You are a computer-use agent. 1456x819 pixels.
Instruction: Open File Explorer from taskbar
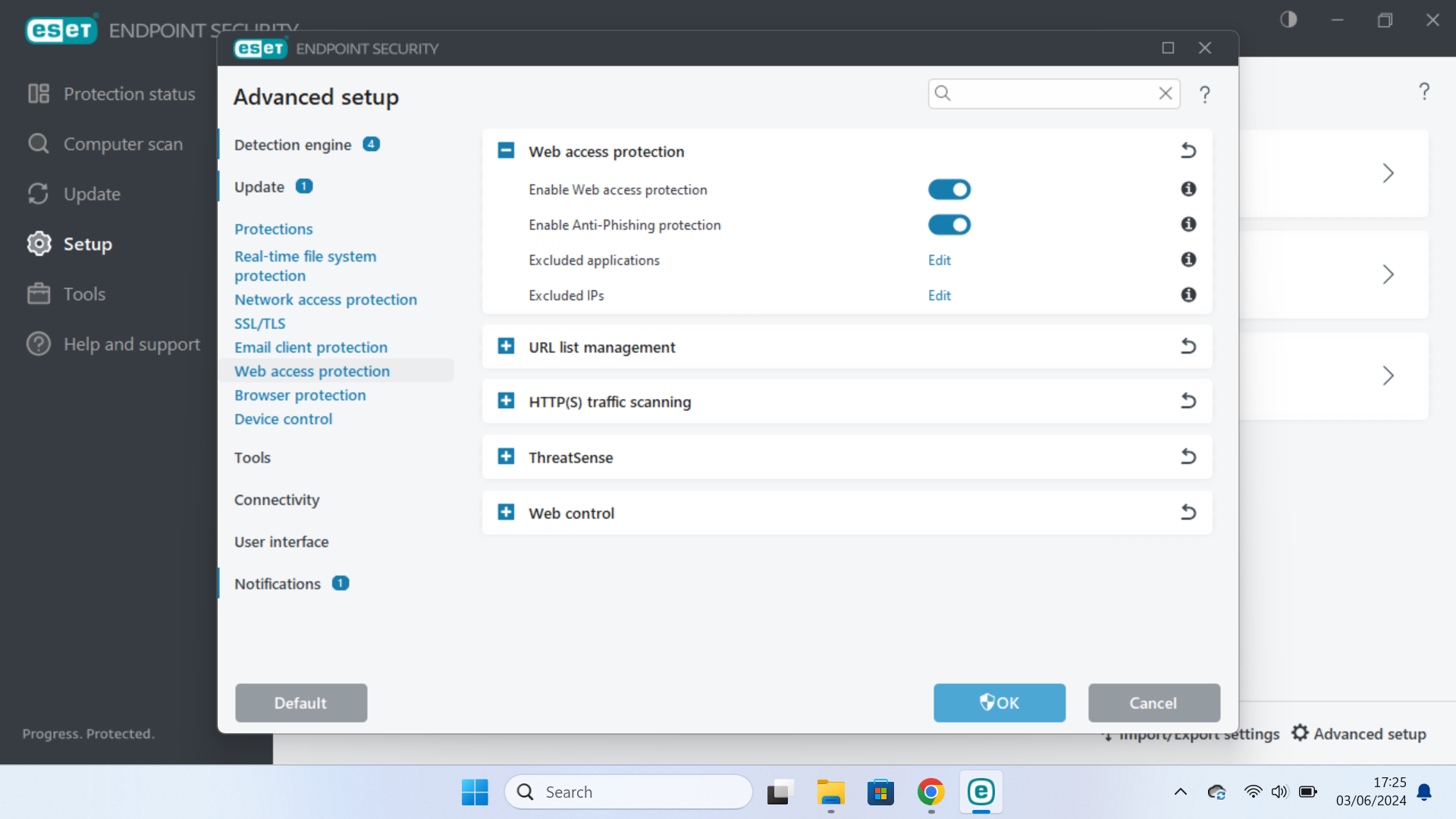click(x=830, y=792)
